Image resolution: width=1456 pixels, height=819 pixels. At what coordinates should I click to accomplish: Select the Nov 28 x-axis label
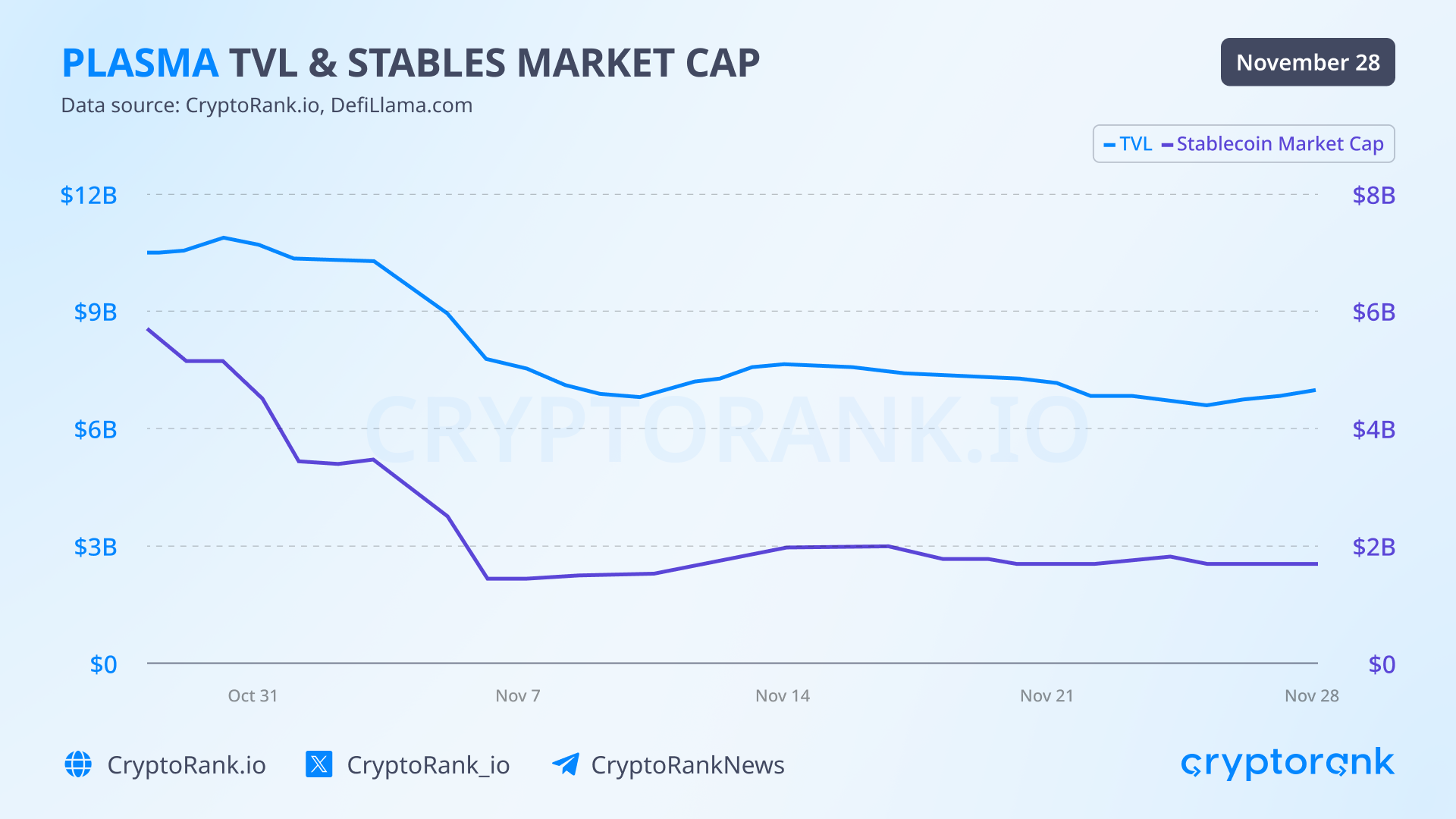point(1311,695)
